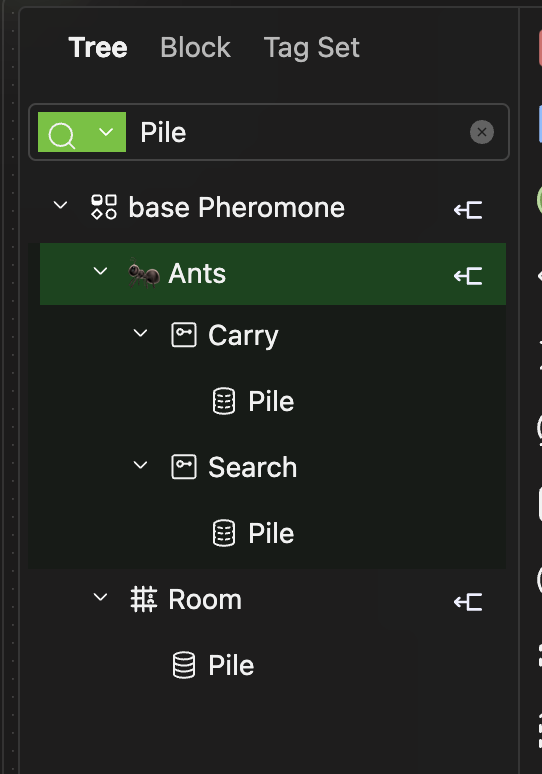Collapse the Ants tree node
The height and width of the screenshot is (774, 542).
tap(100, 271)
